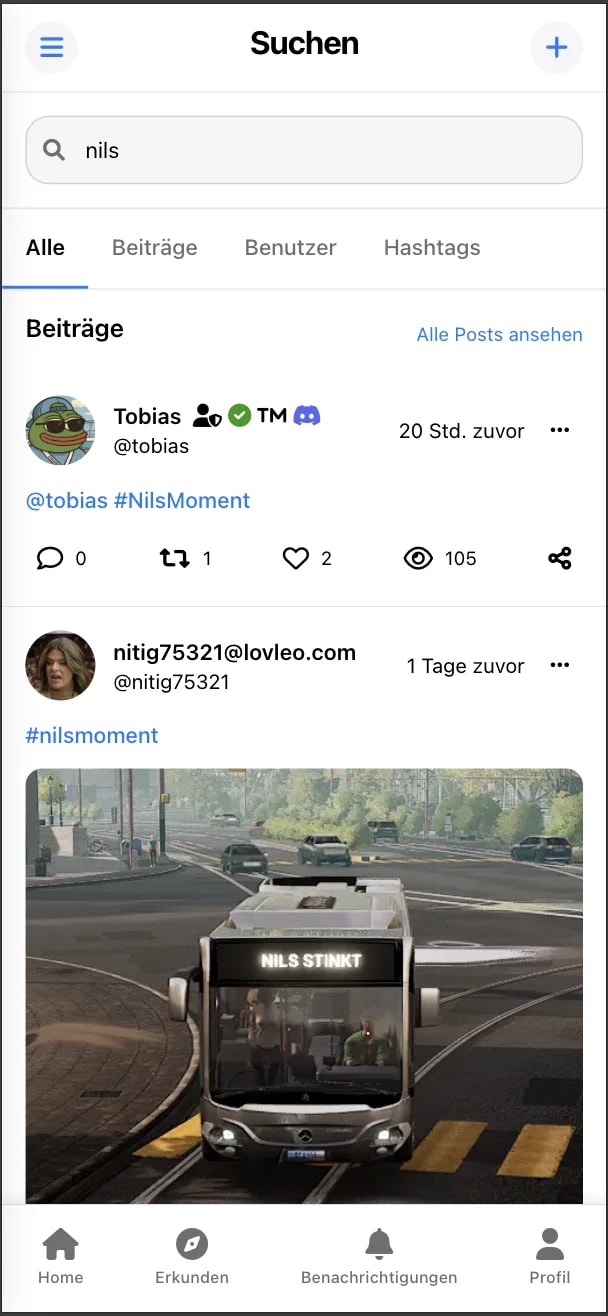Open the three-dot menu on Tobias's post

point(560,430)
